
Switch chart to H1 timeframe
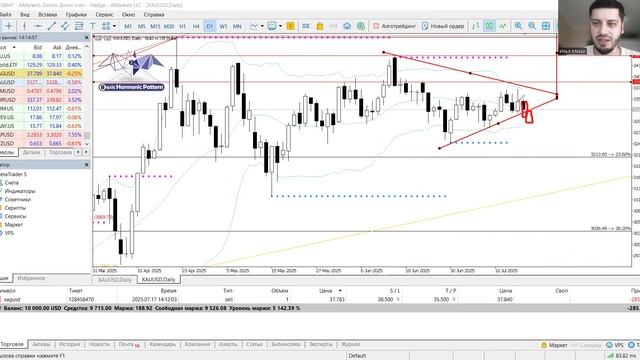click(x=182, y=26)
